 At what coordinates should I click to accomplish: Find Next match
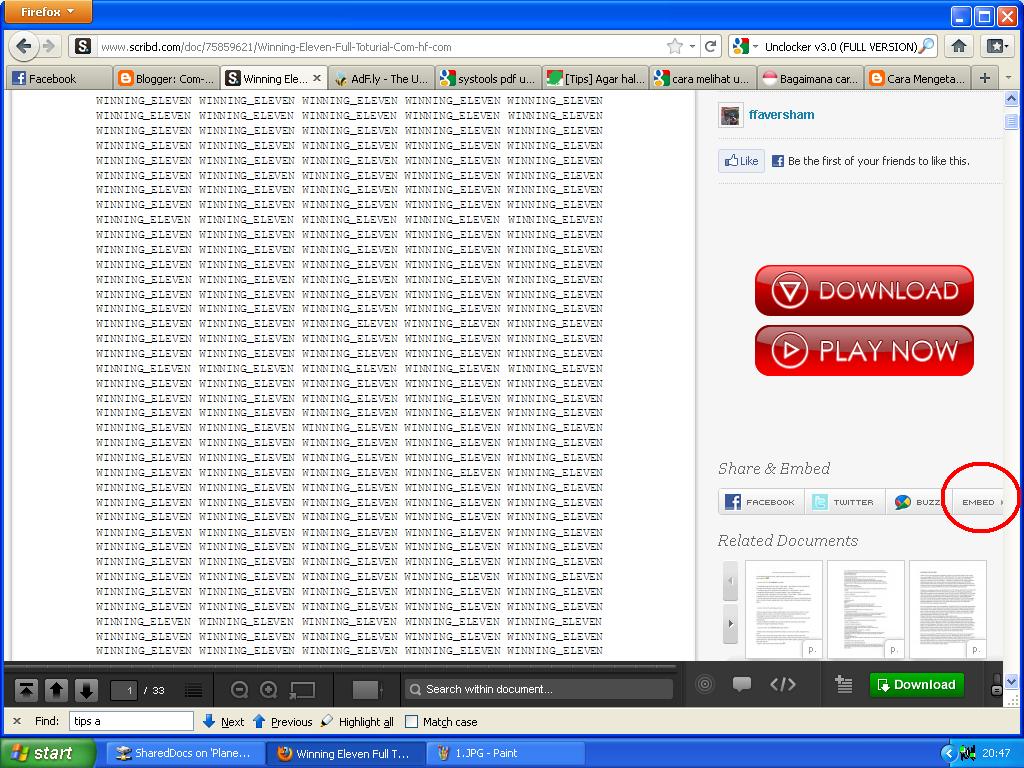click(223, 722)
